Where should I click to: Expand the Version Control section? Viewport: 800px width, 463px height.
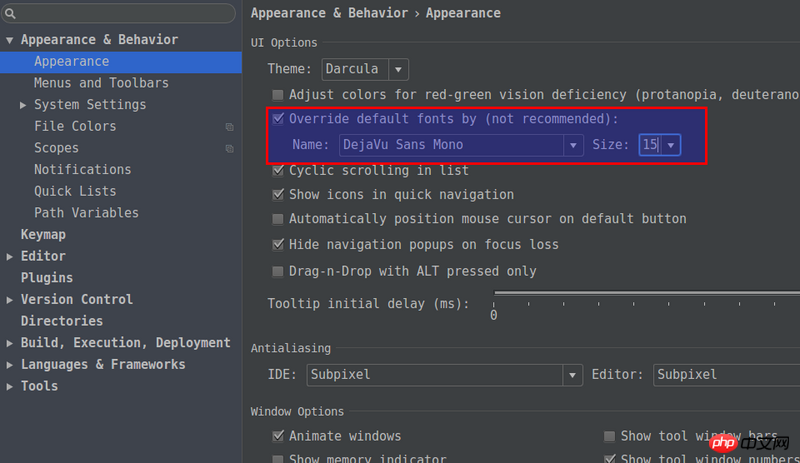coord(10,299)
